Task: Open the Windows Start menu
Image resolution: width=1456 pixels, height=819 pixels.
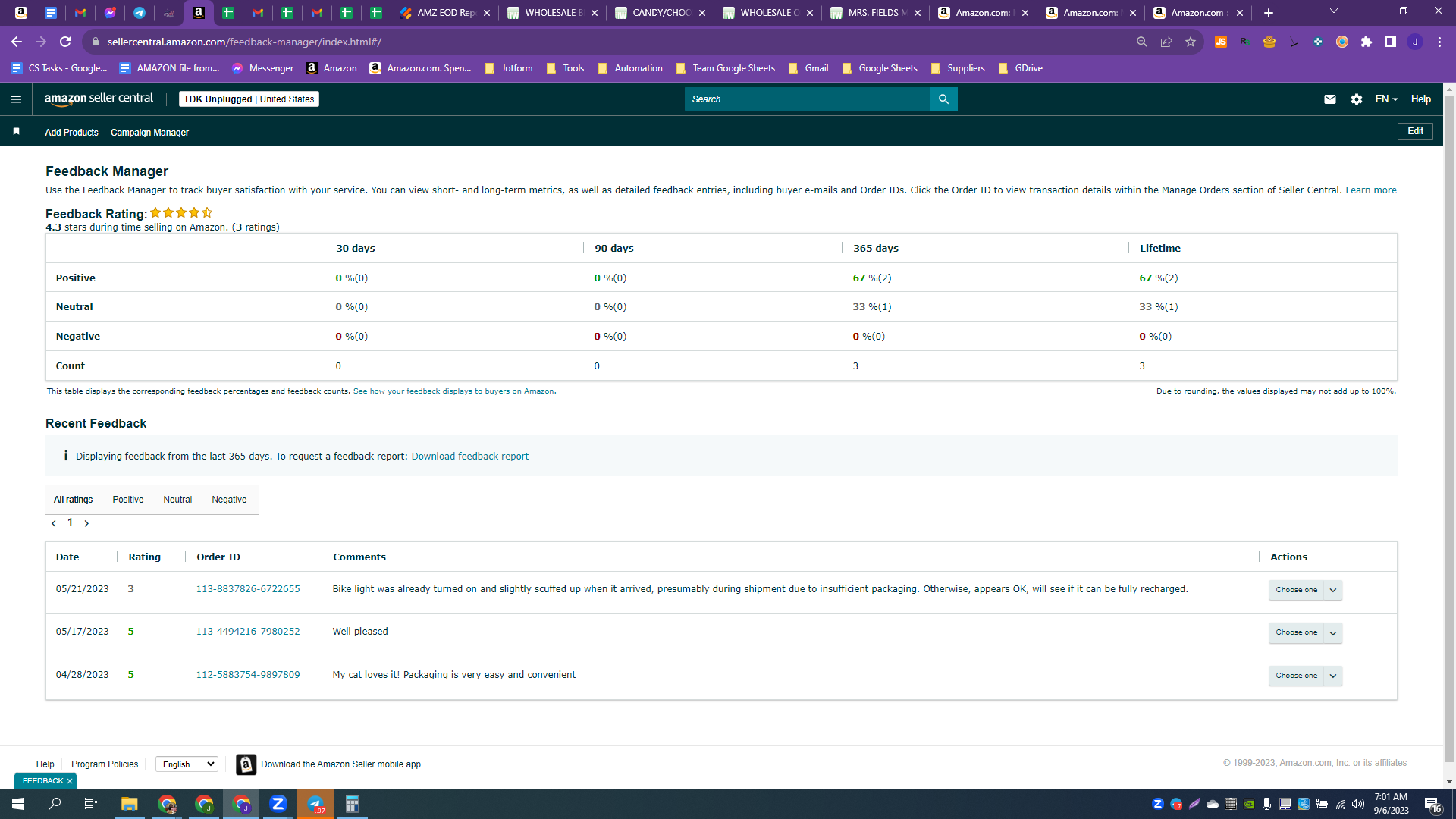Action: click(x=18, y=804)
